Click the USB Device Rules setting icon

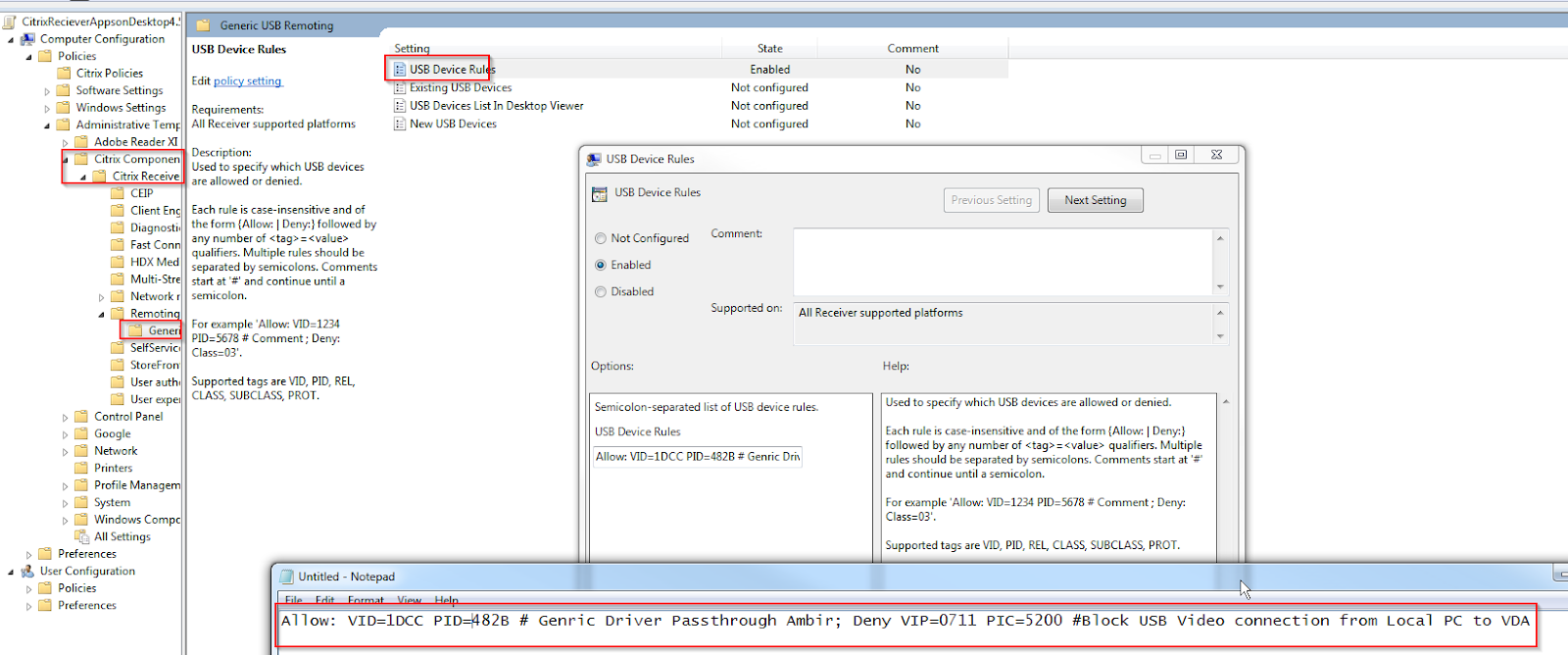(400, 70)
